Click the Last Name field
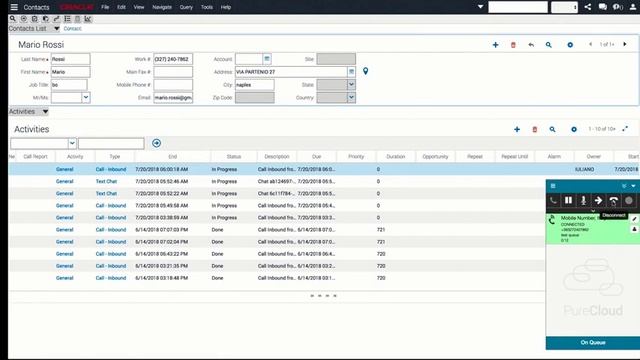This screenshot has height=360, width=640. [x=71, y=59]
